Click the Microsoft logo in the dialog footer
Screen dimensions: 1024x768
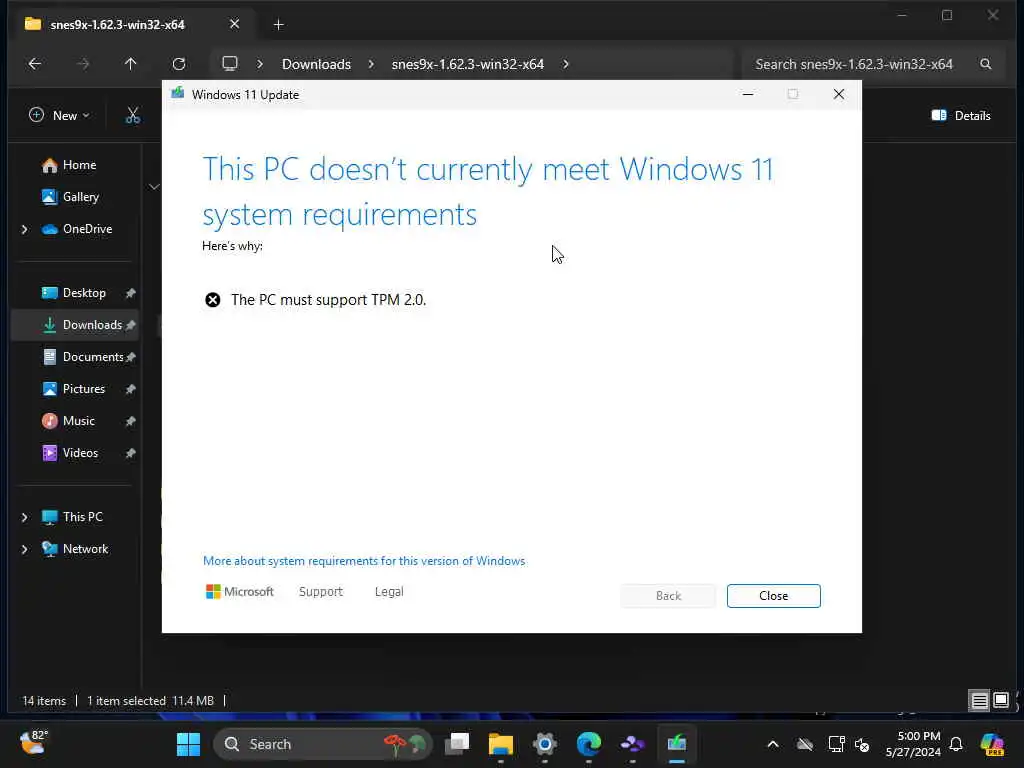(240, 592)
